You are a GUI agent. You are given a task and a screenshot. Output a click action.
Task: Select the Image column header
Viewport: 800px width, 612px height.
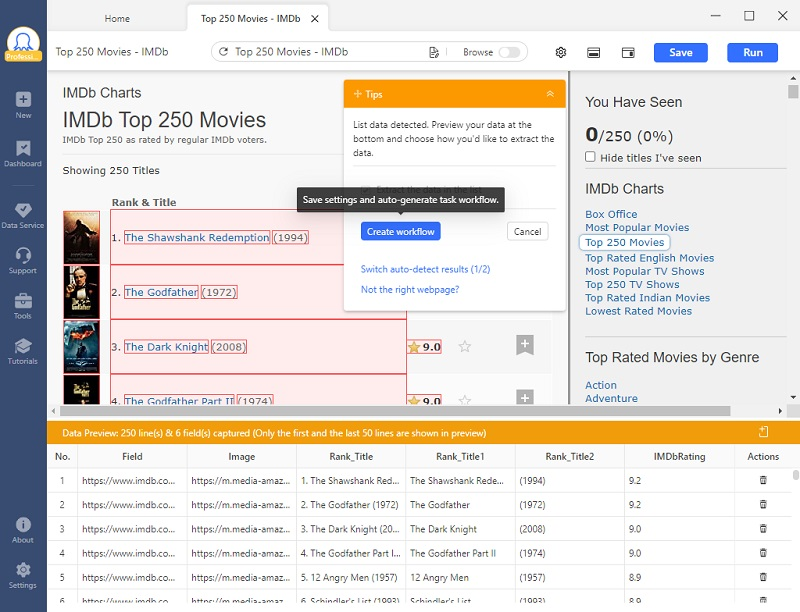(x=241, y=456)
